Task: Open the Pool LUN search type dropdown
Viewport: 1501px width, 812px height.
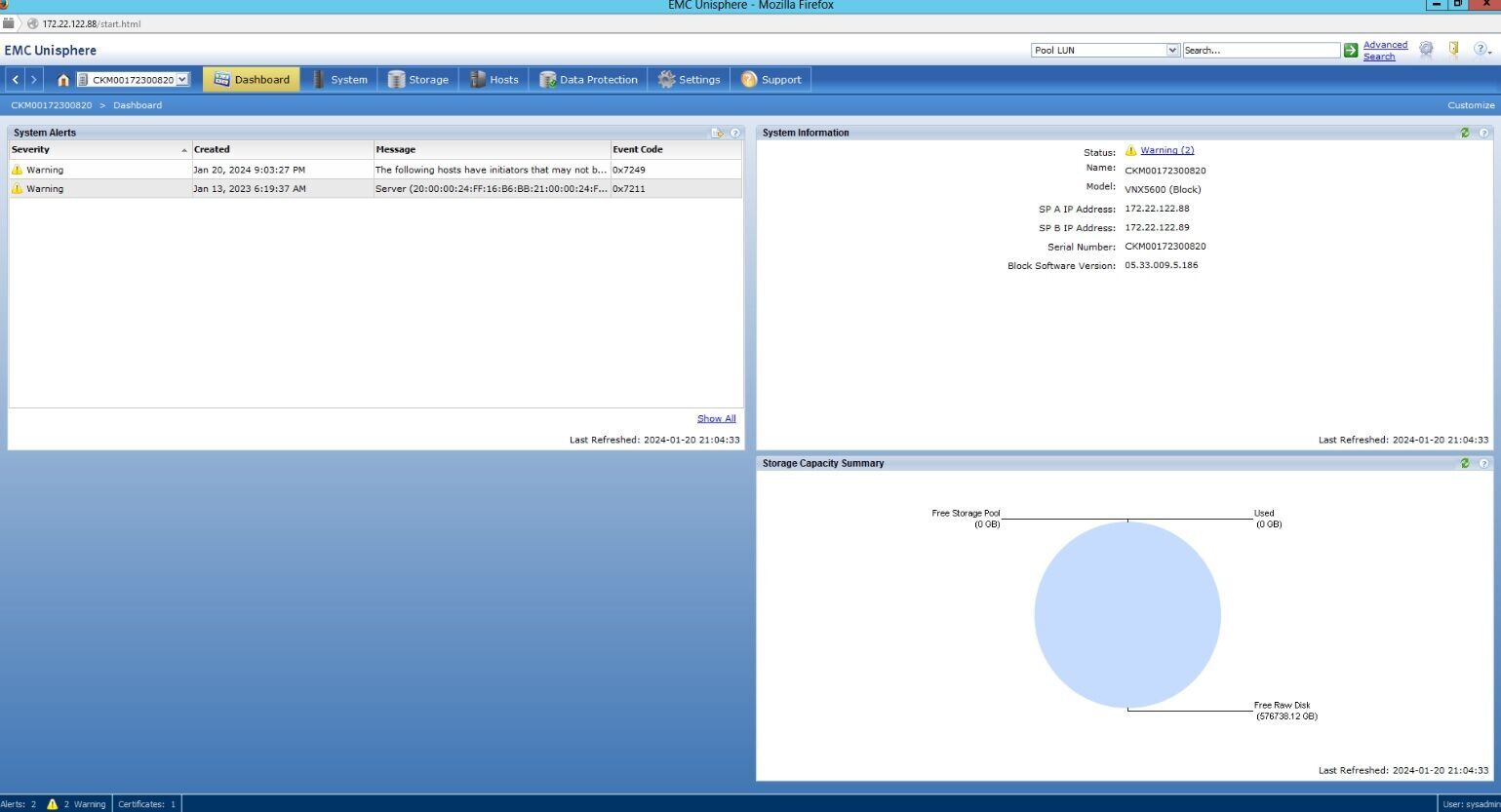Action: click(x=1106, y=50)
